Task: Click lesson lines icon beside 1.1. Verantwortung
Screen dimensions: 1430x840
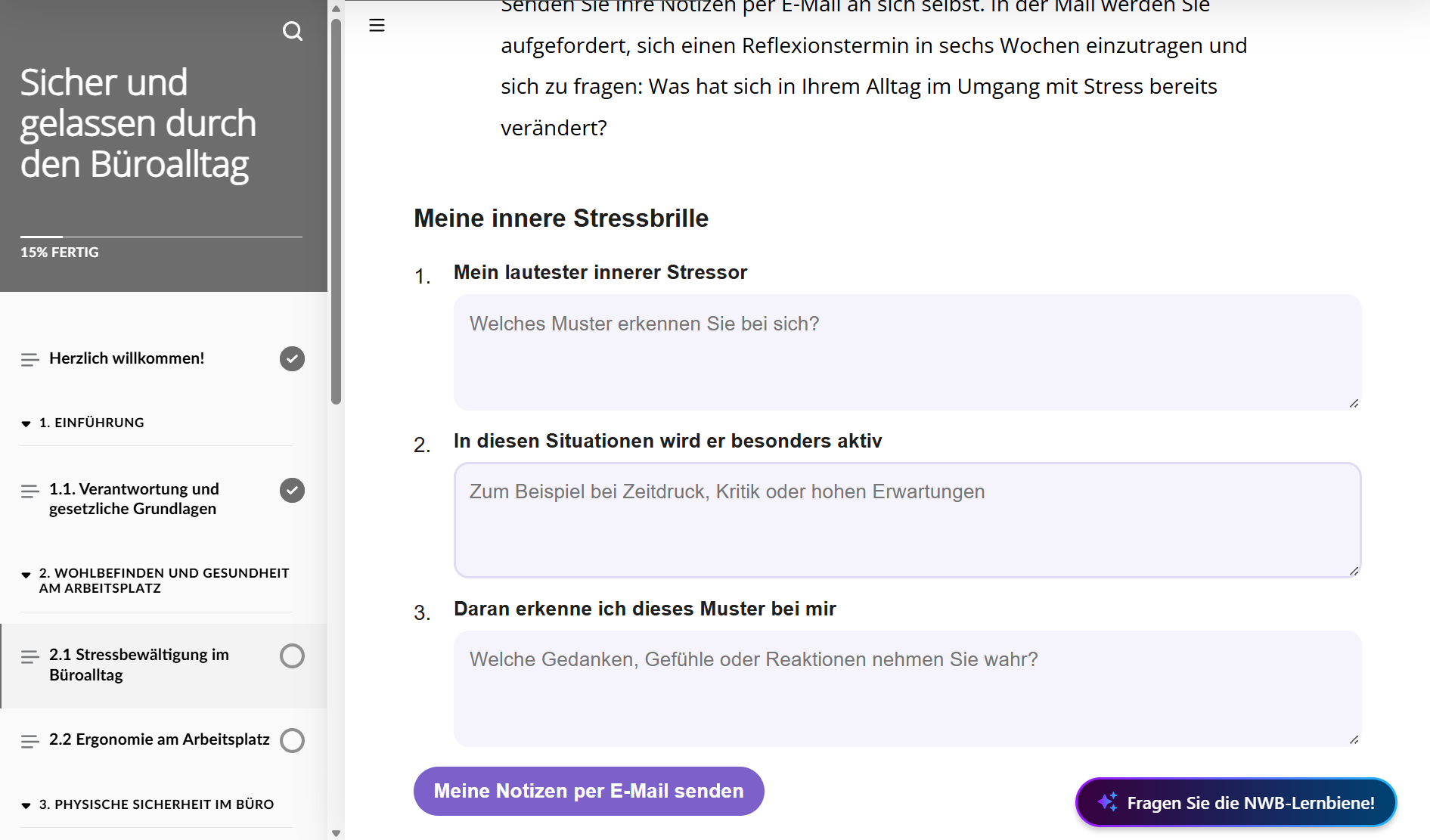Action: pos(30,491)
